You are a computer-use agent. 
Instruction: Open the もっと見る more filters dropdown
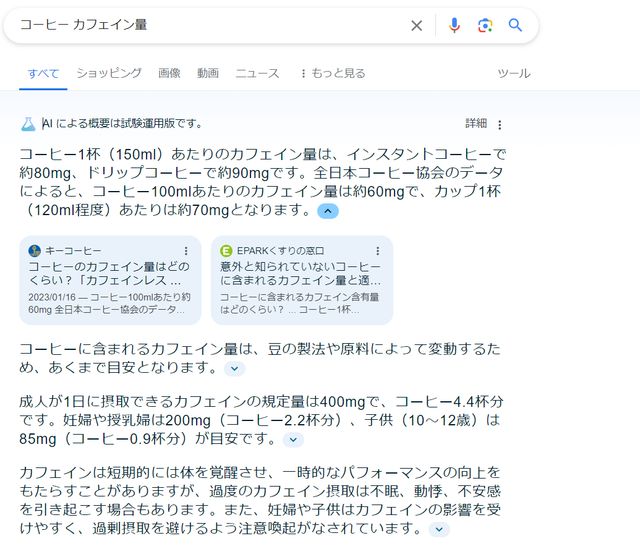pyautogui.click(x=332, y=73)
